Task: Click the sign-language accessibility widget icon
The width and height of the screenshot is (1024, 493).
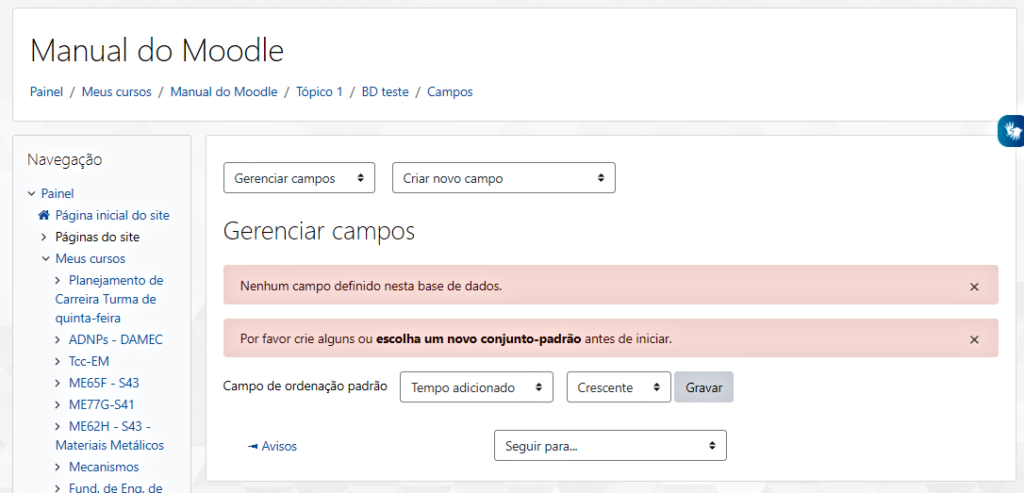Action: 1013,131
